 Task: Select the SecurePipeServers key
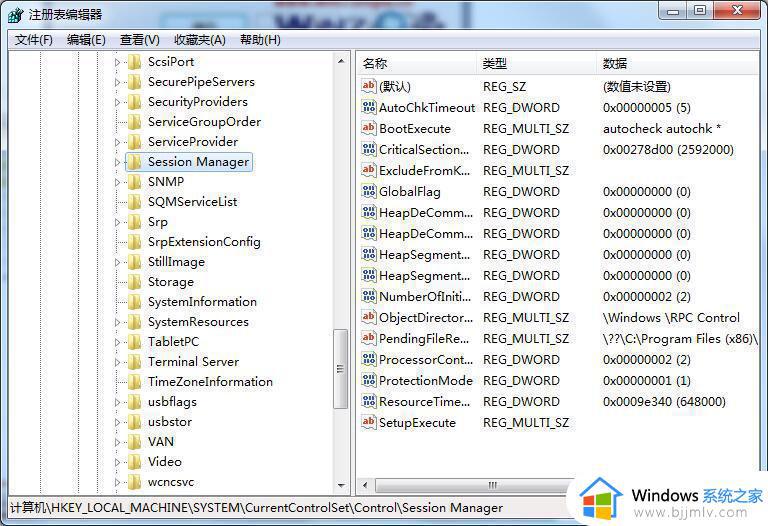pos(201,82)
